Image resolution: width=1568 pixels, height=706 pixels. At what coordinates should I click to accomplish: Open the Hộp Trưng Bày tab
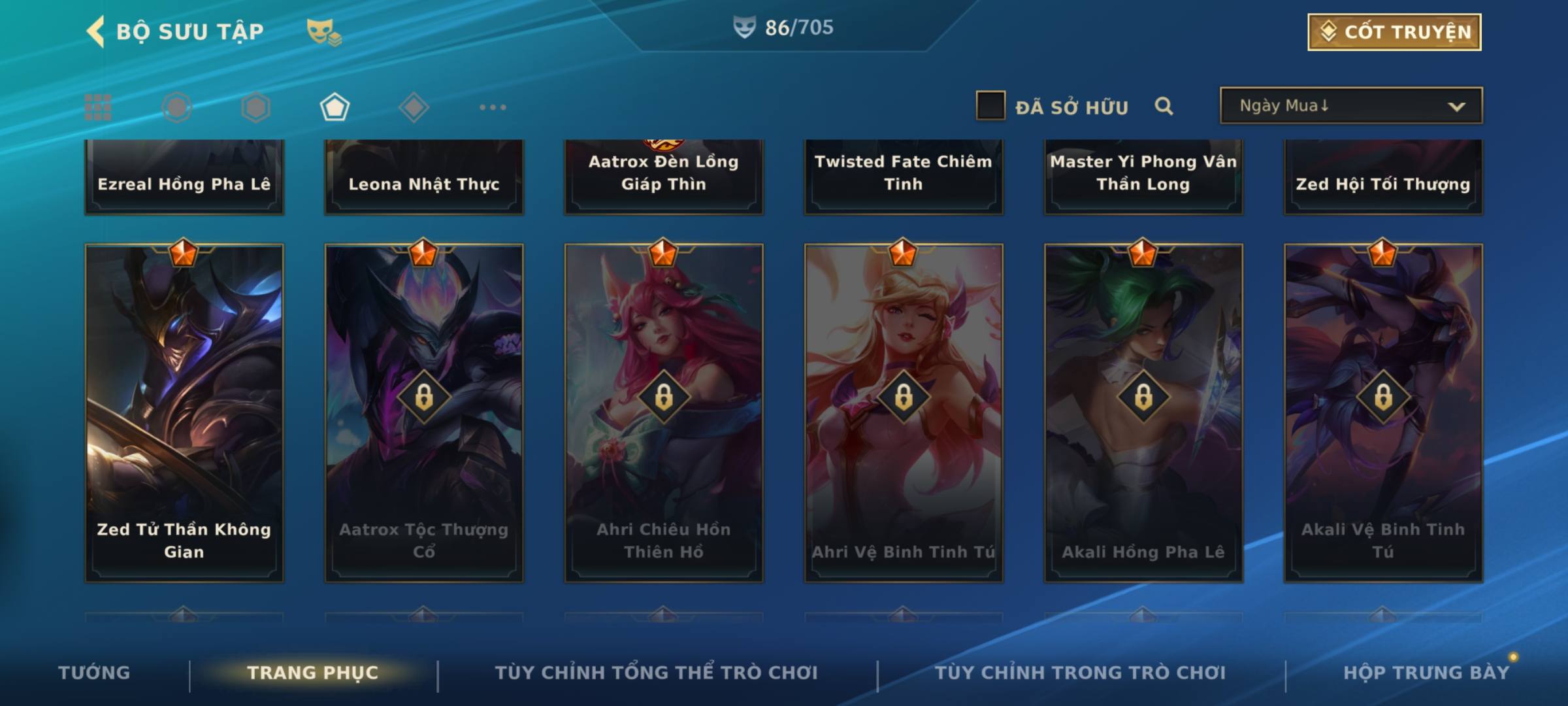(x=1426, y=673)
